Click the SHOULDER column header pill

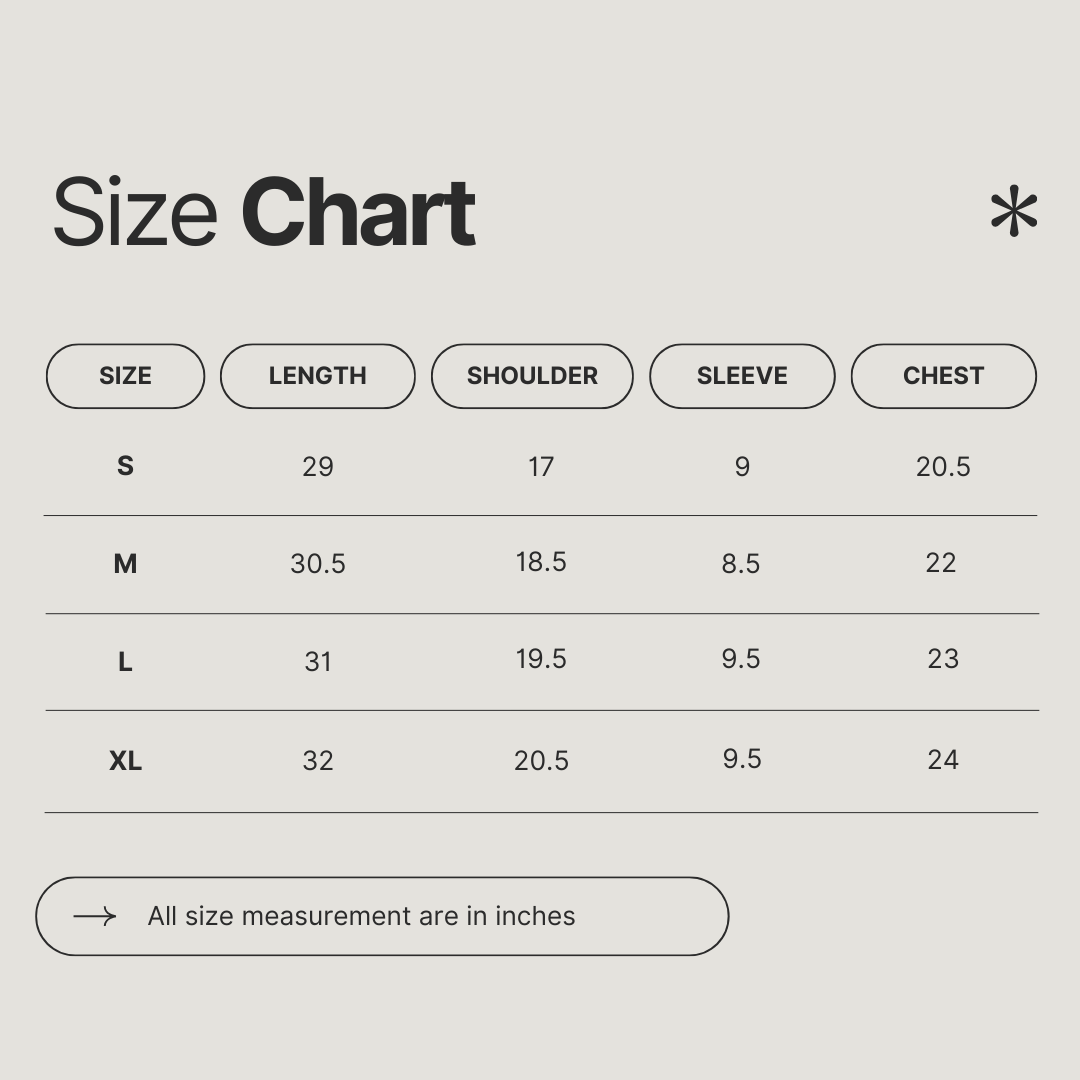[532, 376]
